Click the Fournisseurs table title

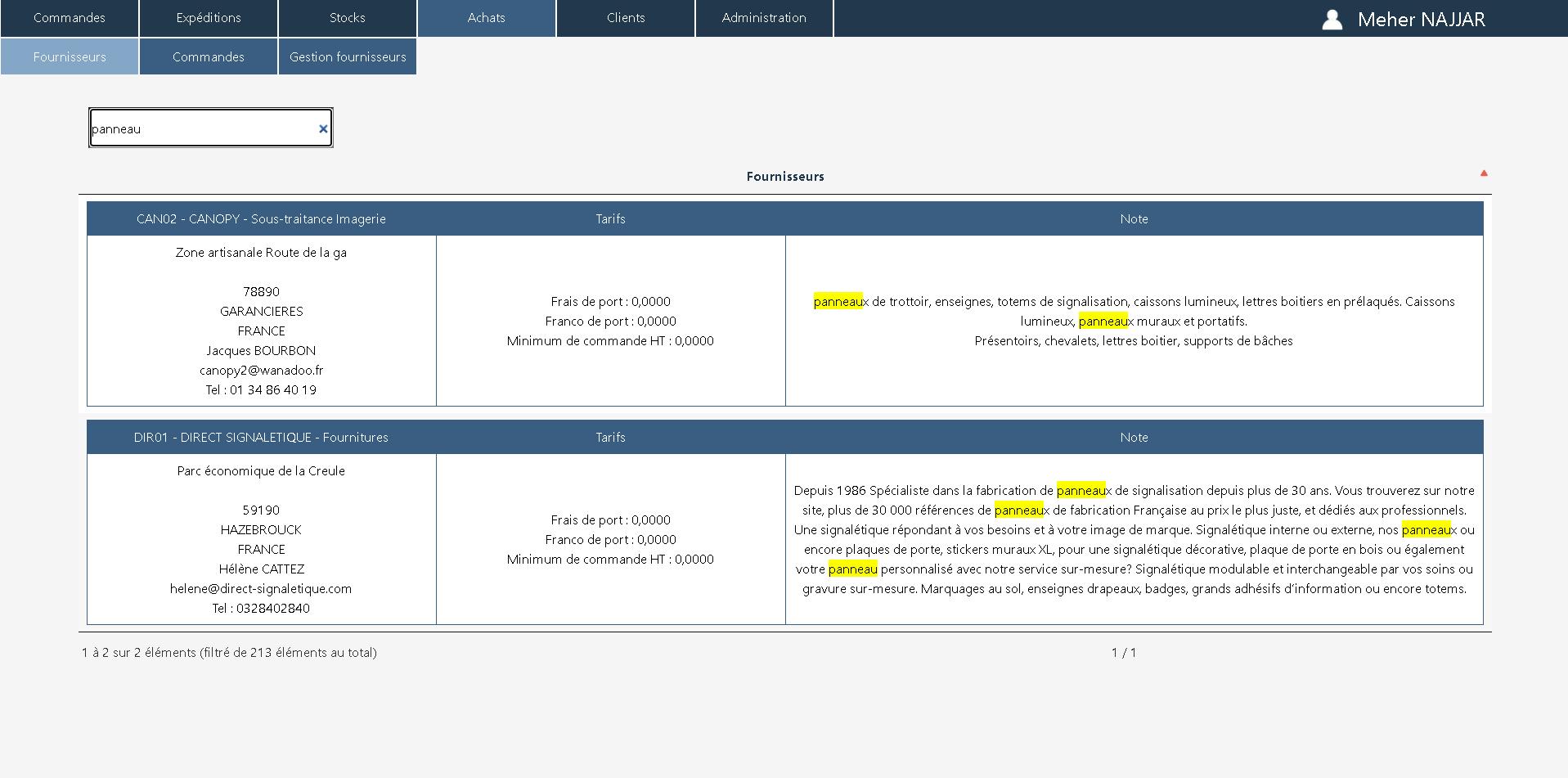pyautogui.click(x=784, y=176)
